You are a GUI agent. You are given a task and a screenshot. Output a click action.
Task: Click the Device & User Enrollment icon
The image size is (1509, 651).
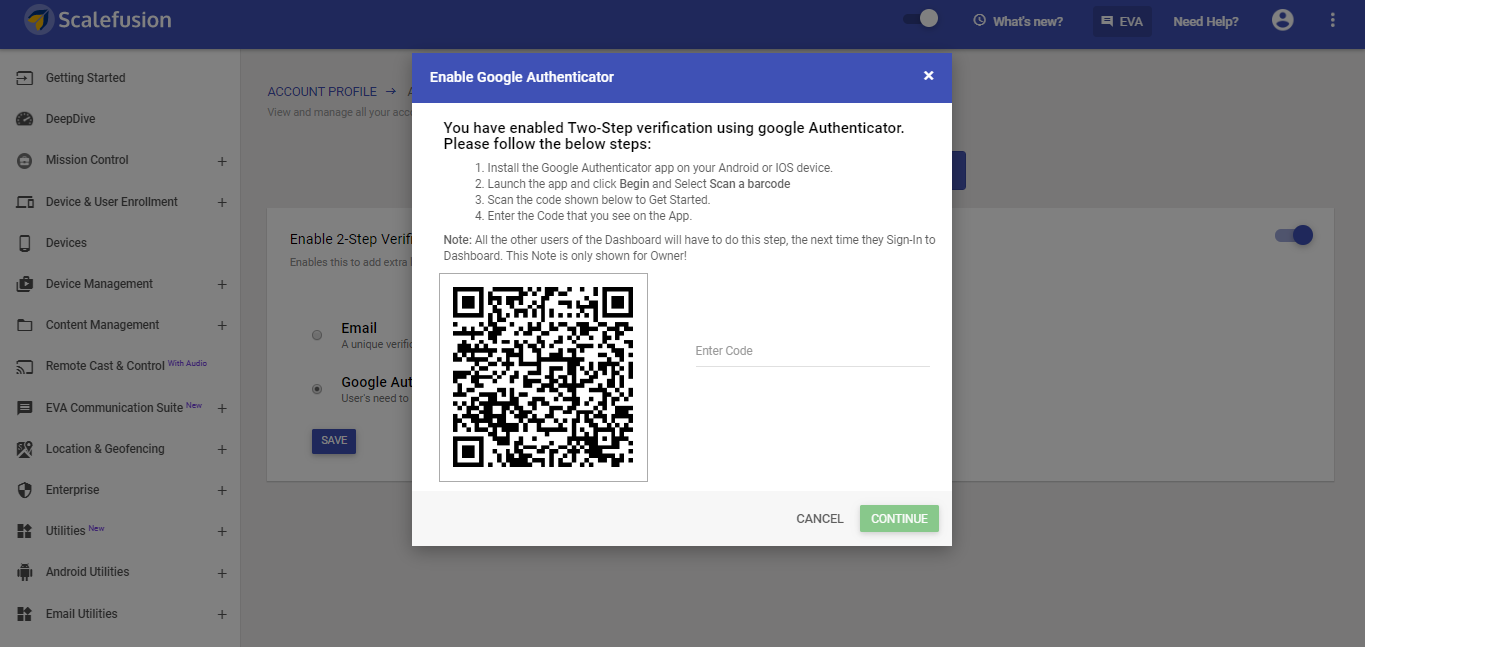point(25,202)
